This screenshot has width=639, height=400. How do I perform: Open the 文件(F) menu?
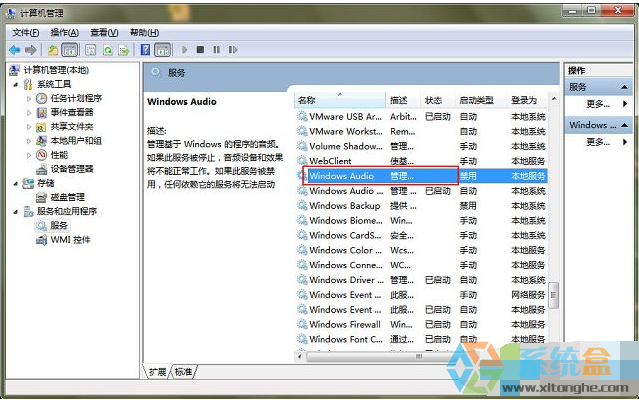[x=25, y=33]
